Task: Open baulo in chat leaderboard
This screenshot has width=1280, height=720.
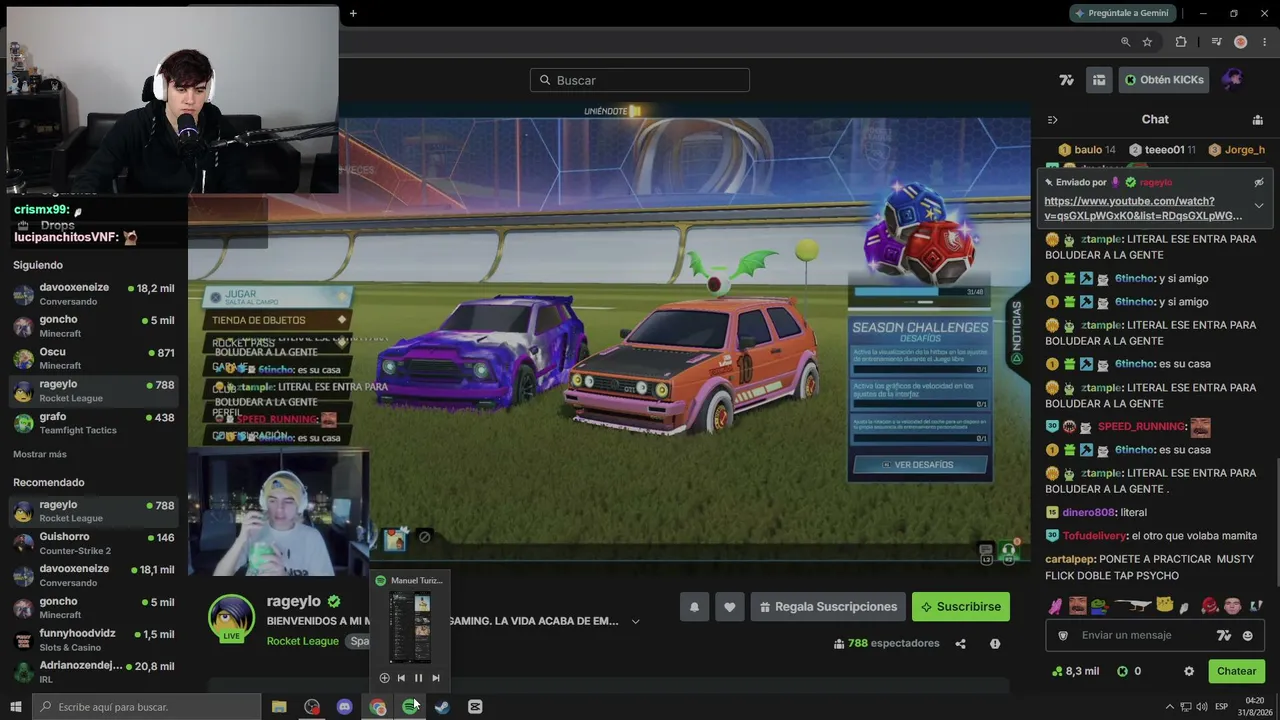Action: [1088, 150]
